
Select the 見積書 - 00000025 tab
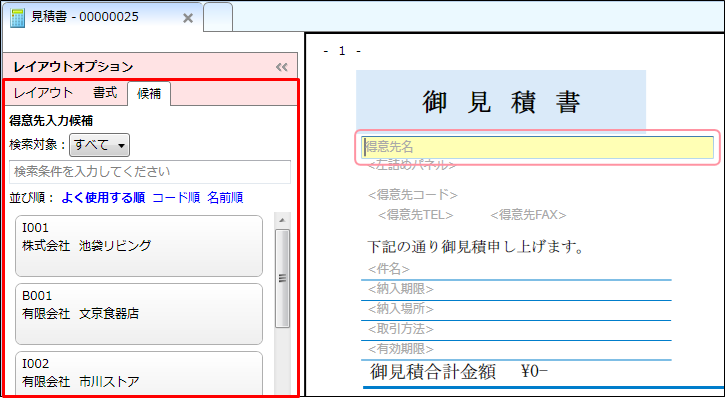point(103,17)
